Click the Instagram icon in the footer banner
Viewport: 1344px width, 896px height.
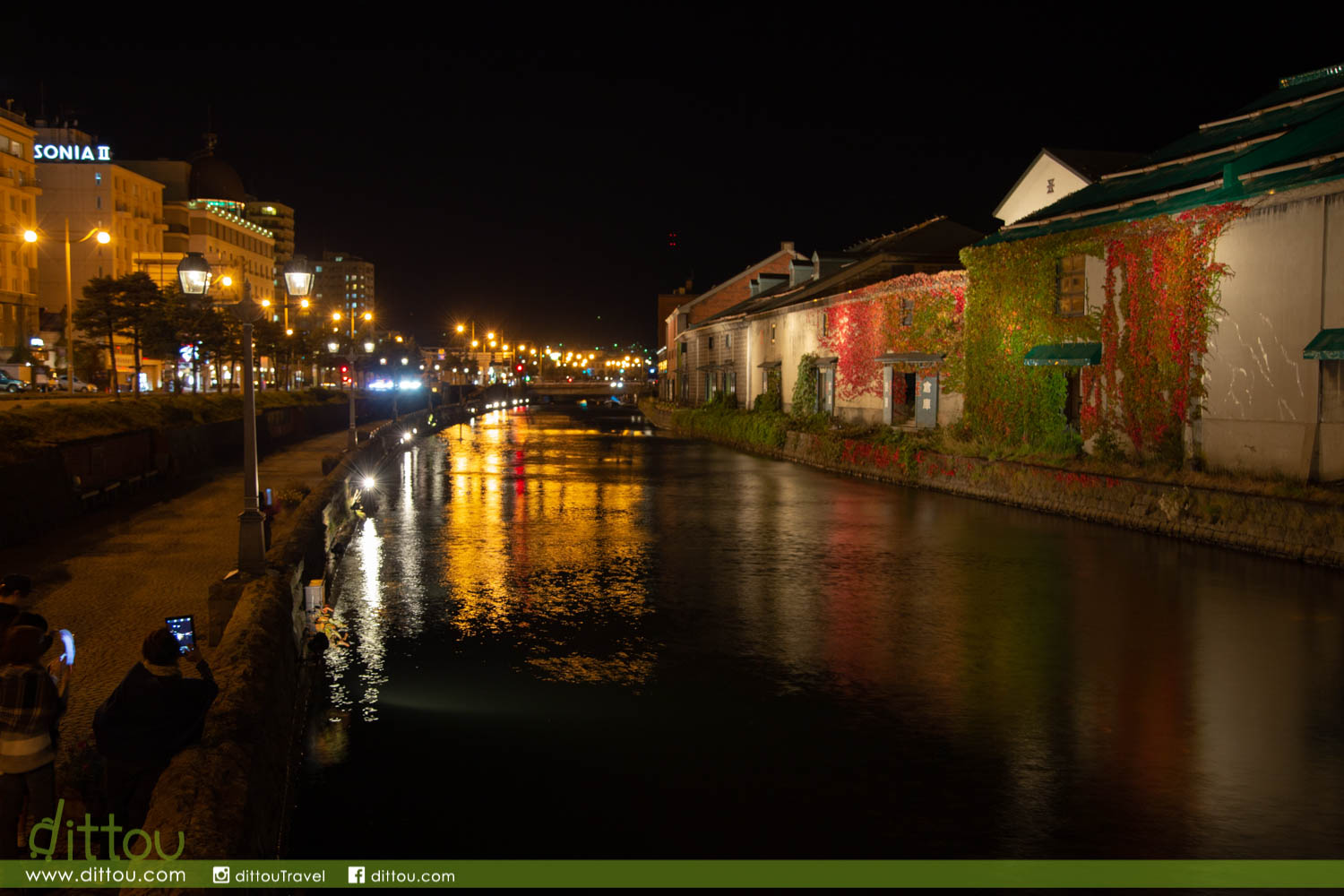(221, 874)
